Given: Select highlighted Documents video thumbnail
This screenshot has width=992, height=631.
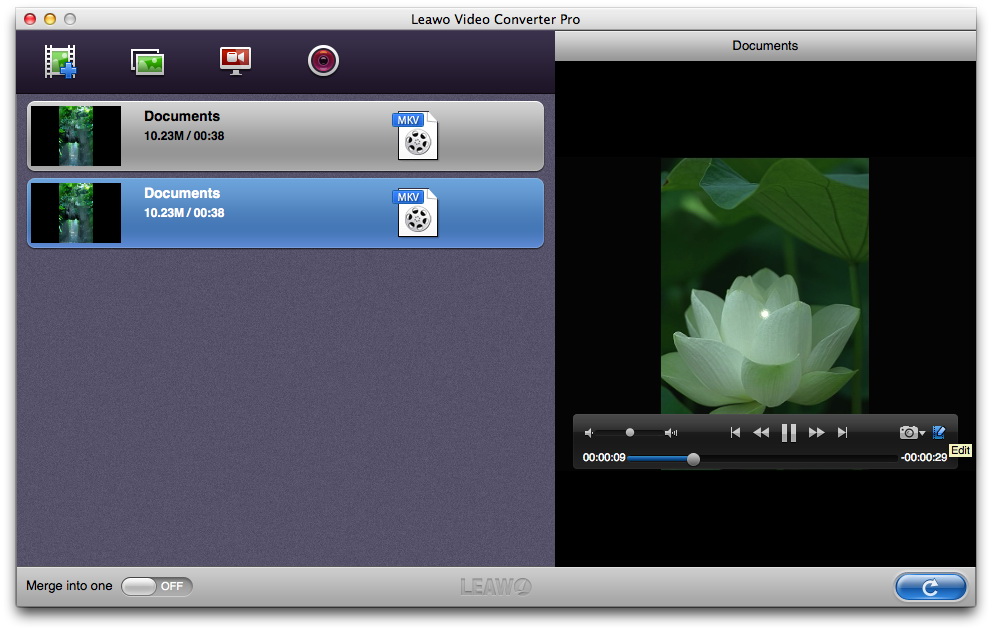Looking at the screenshot, I should click(x=76, y=213).
